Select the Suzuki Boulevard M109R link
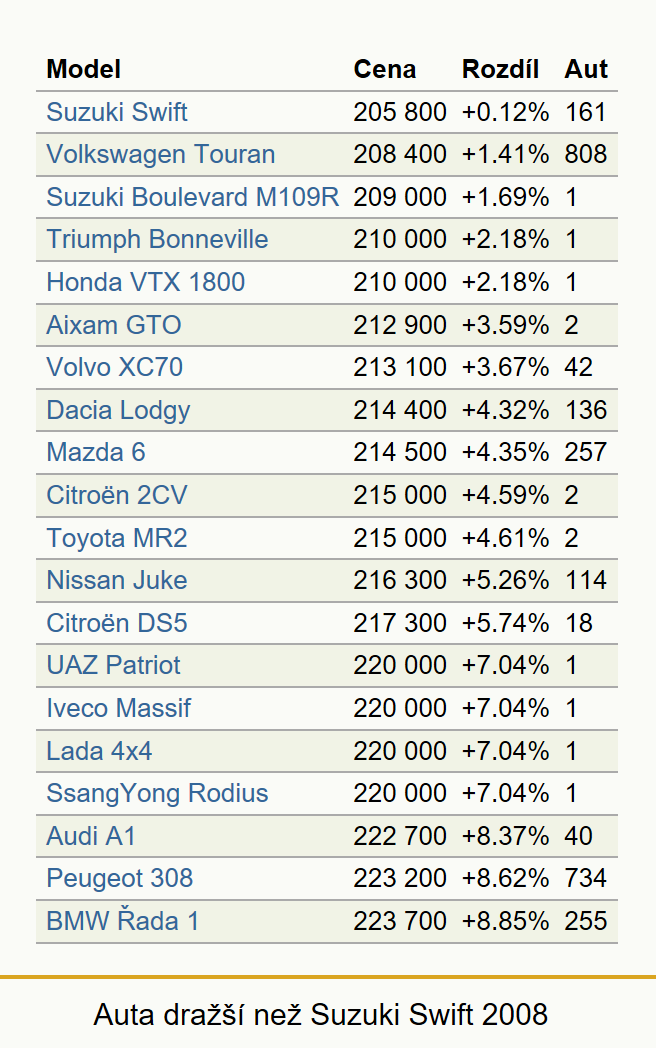This screenshot has height=1048, width=656. click(193, 197)
